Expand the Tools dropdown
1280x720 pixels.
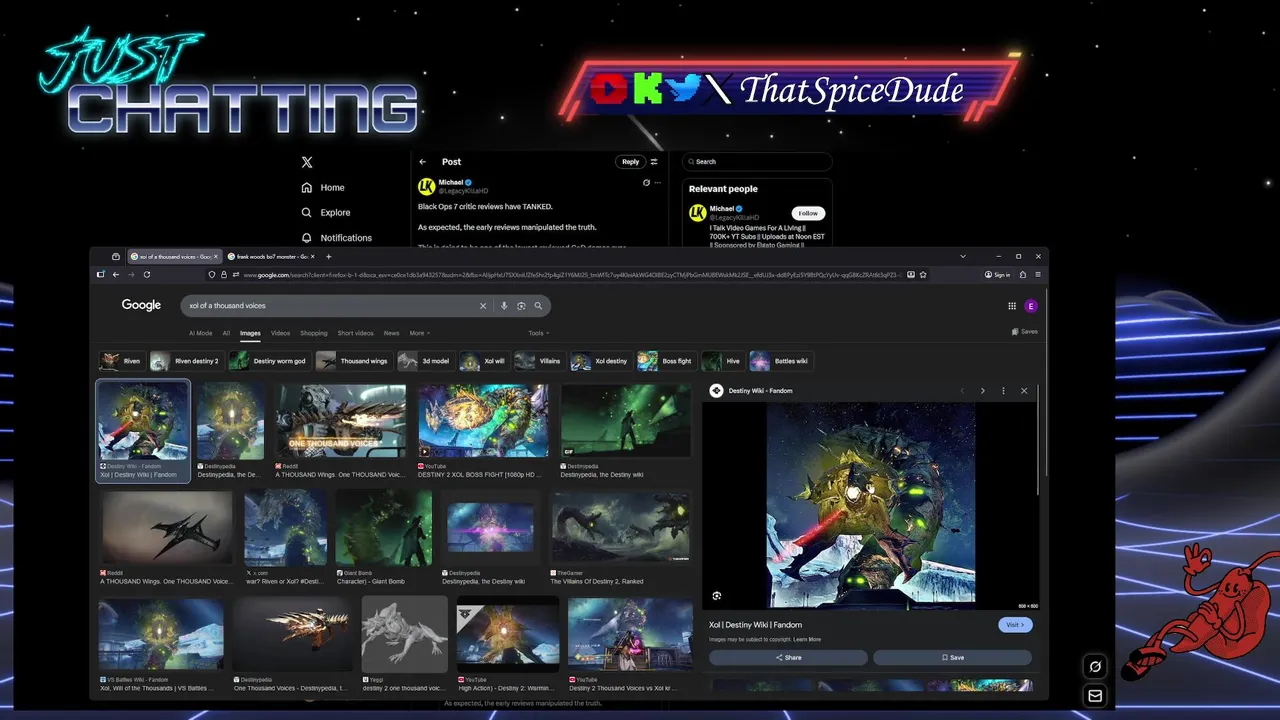tap(539, 333)
